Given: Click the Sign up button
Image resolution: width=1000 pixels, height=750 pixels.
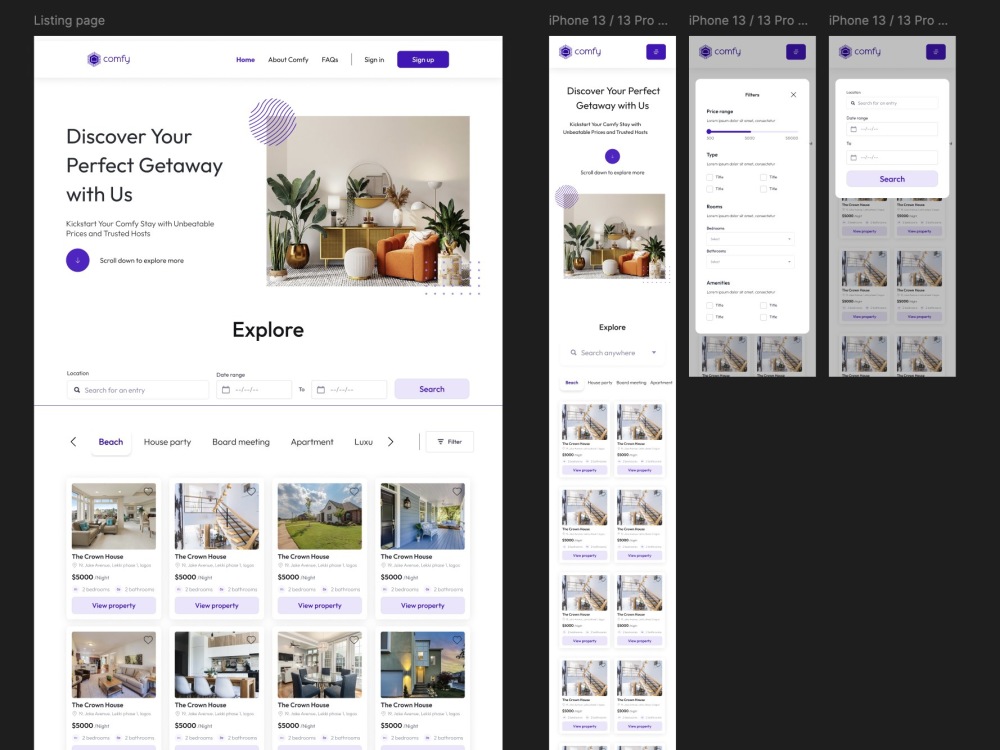Looking at the screenshot, I should (x=423, y=59).
